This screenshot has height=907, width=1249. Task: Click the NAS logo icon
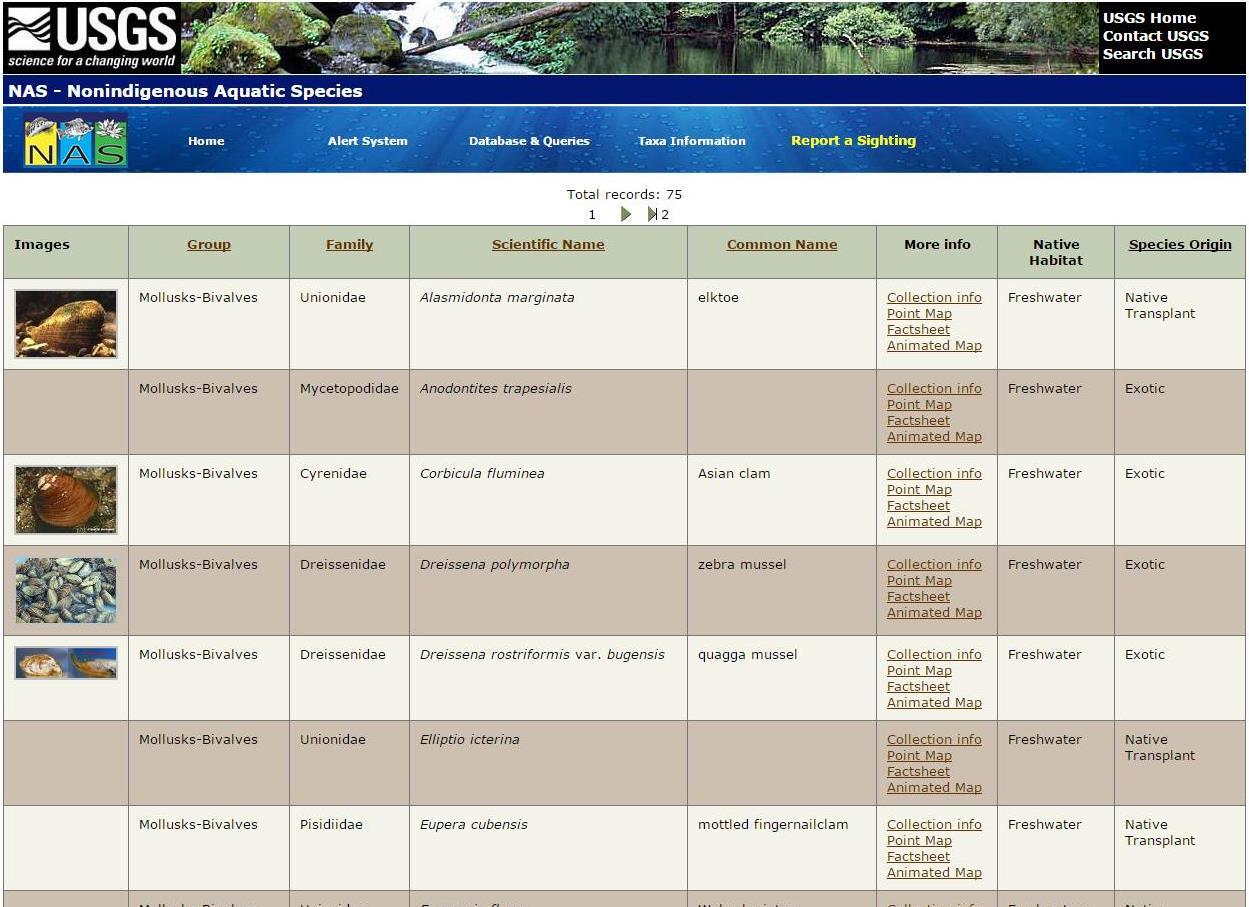pos(76,141)
